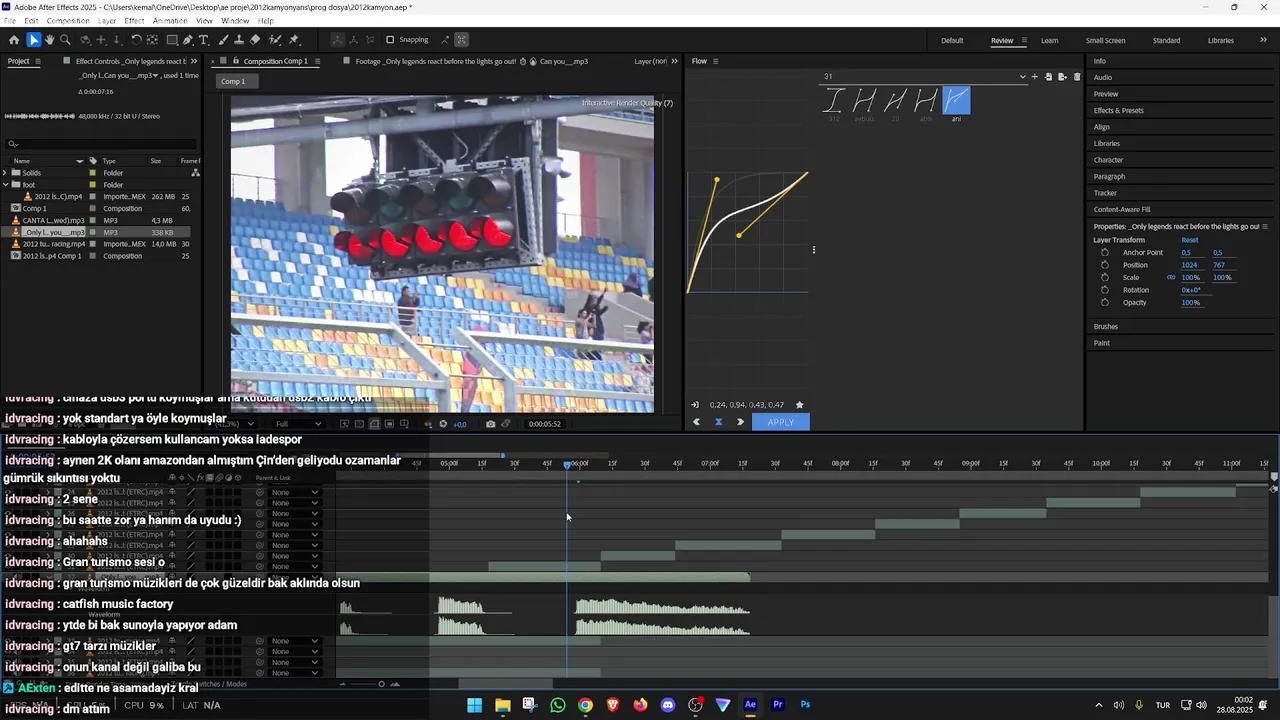Image resolution: width=1280 pixels, height=720 pixels.
Task: Select the Brush tool
Action: 223,40
